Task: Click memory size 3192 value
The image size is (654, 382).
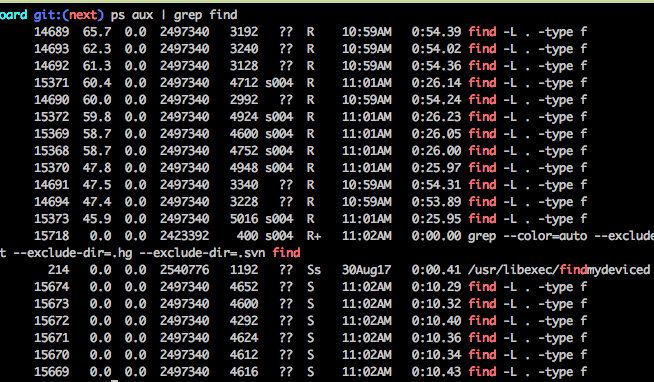Action: (244, 32)
